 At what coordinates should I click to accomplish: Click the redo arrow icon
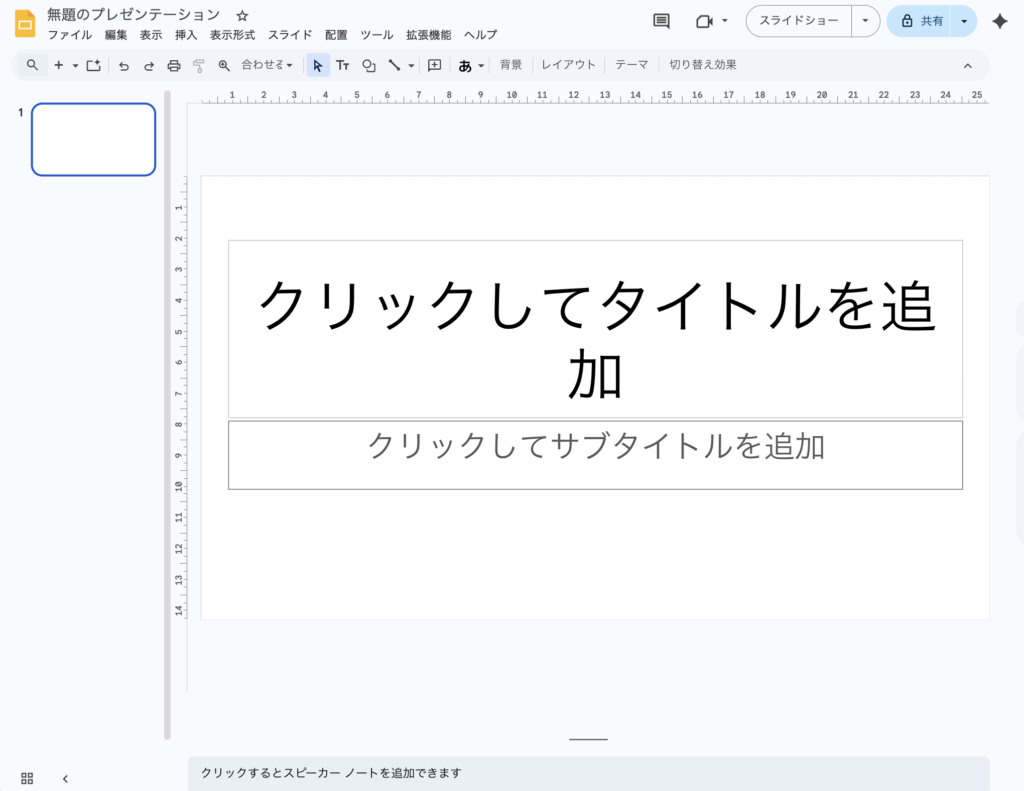click(x=149, y=66)
